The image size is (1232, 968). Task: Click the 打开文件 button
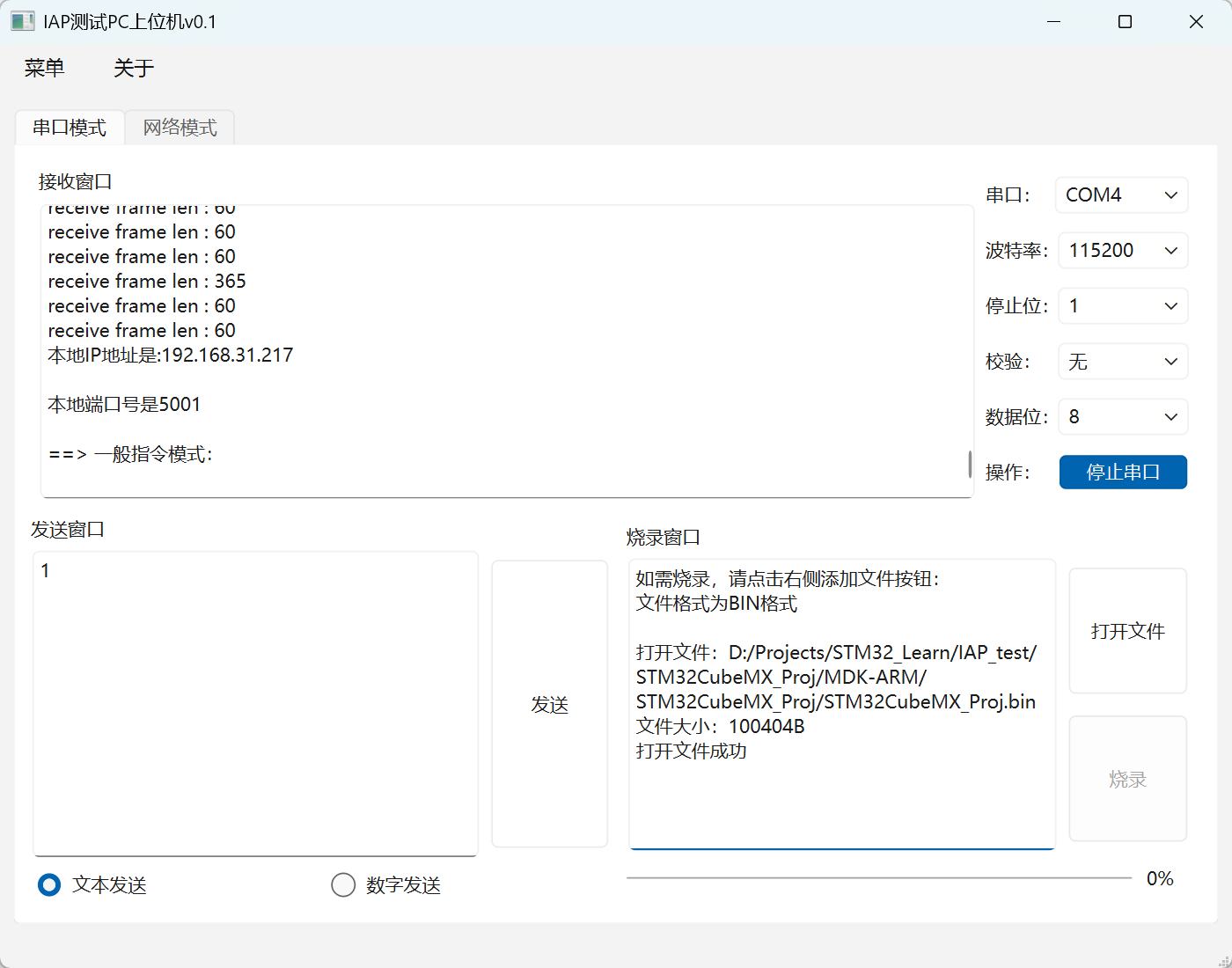point(1128,631)
